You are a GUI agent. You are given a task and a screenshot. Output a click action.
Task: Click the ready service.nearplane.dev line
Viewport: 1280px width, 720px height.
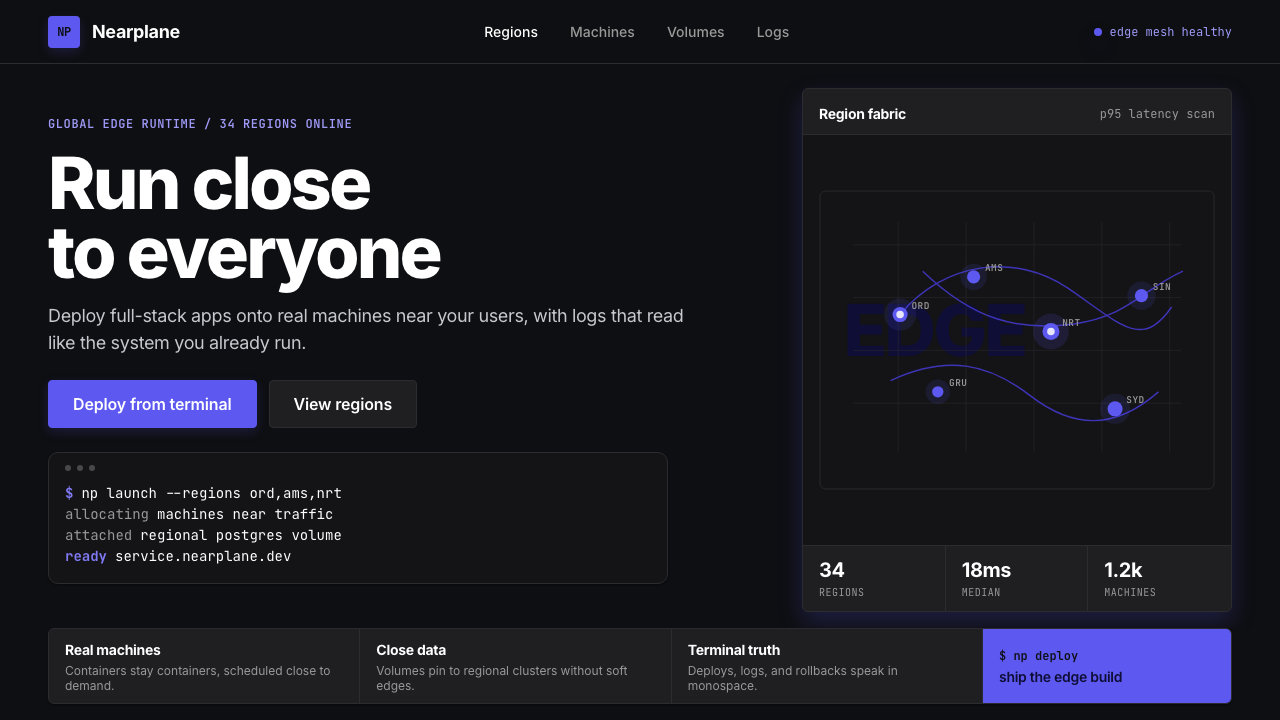(178, 556)
